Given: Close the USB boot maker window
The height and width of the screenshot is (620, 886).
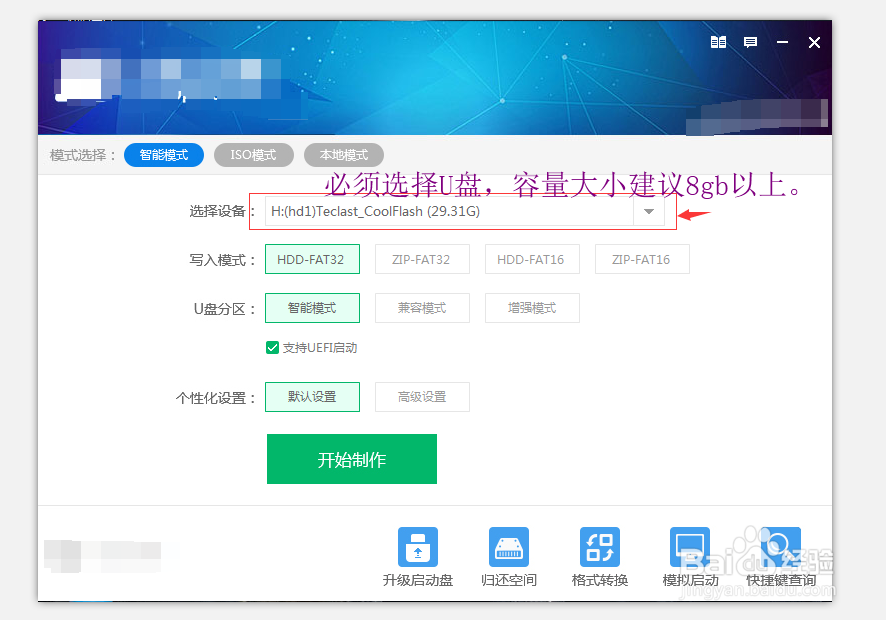Looking at the screenshot, I should tap(814, 42).
